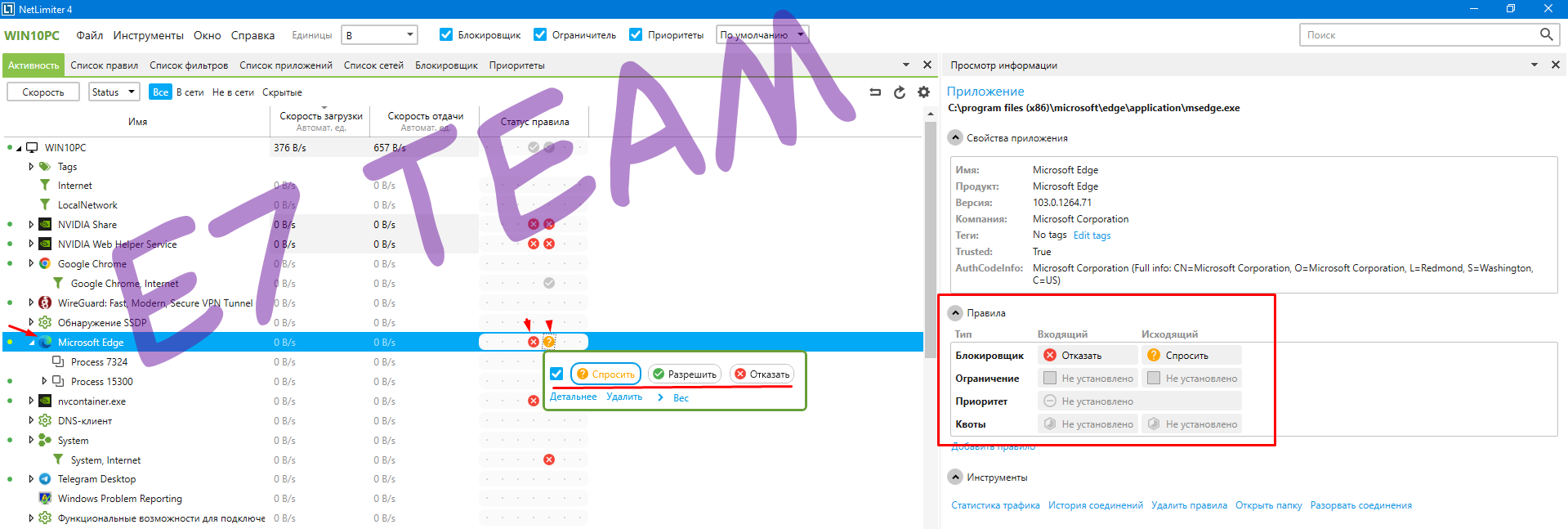This screenshot has width=1568, height=529.
Task: Click the DNS-клиент gear icon
Action: (x=45, y=420)
